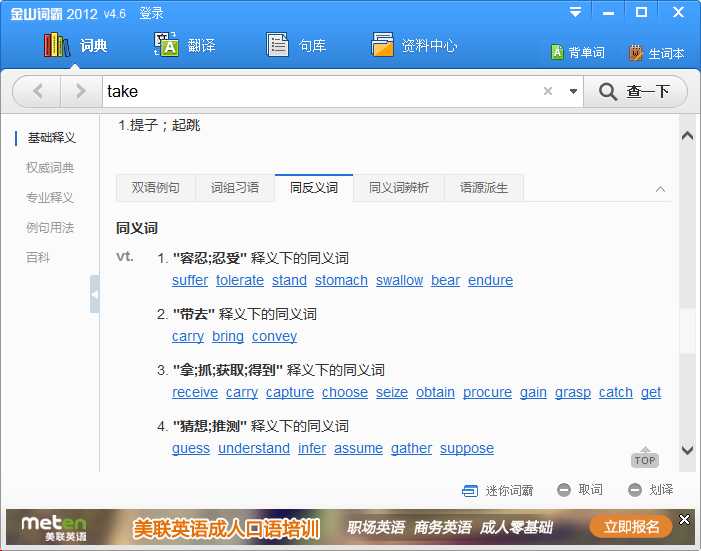The image size is (701, 551).
Task: Open the 翻译 translation icon
Action: [166, 44]
